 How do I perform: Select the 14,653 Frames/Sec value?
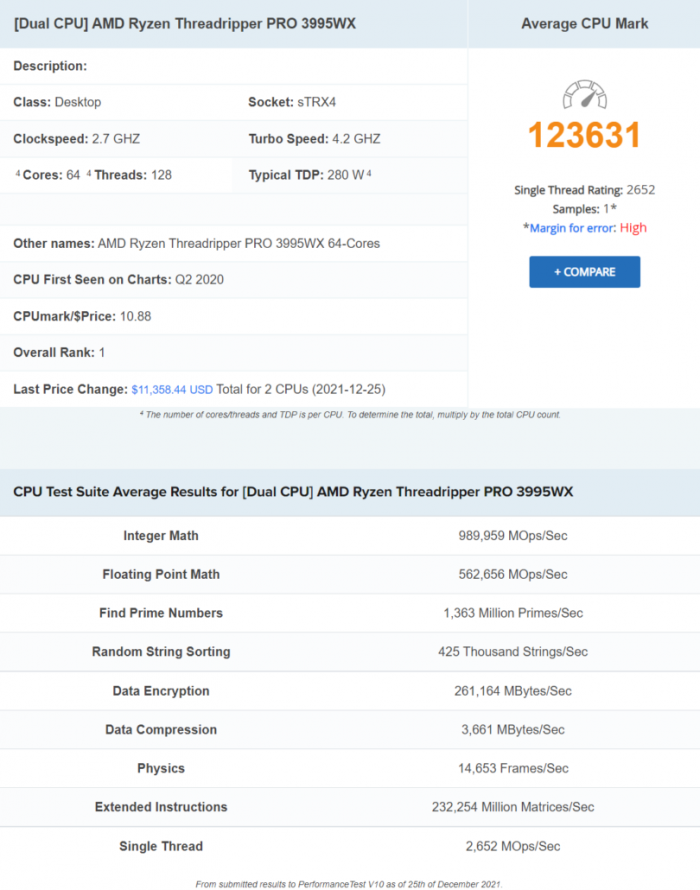(513, 769)
